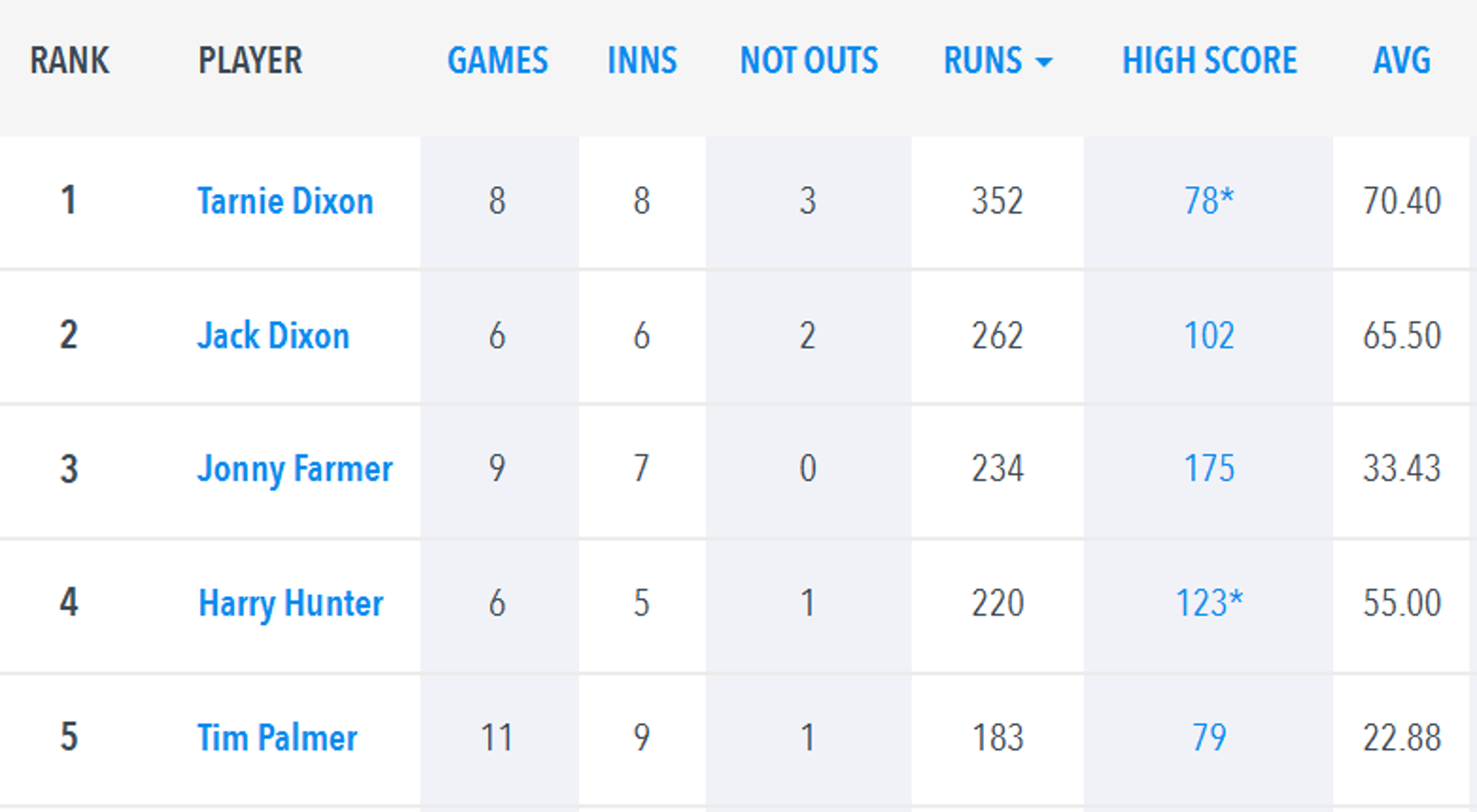Viewport: 1477px width, 812px height.
Task: Click Harry Hunter's high score 123*
Action: pos(1209,604)
